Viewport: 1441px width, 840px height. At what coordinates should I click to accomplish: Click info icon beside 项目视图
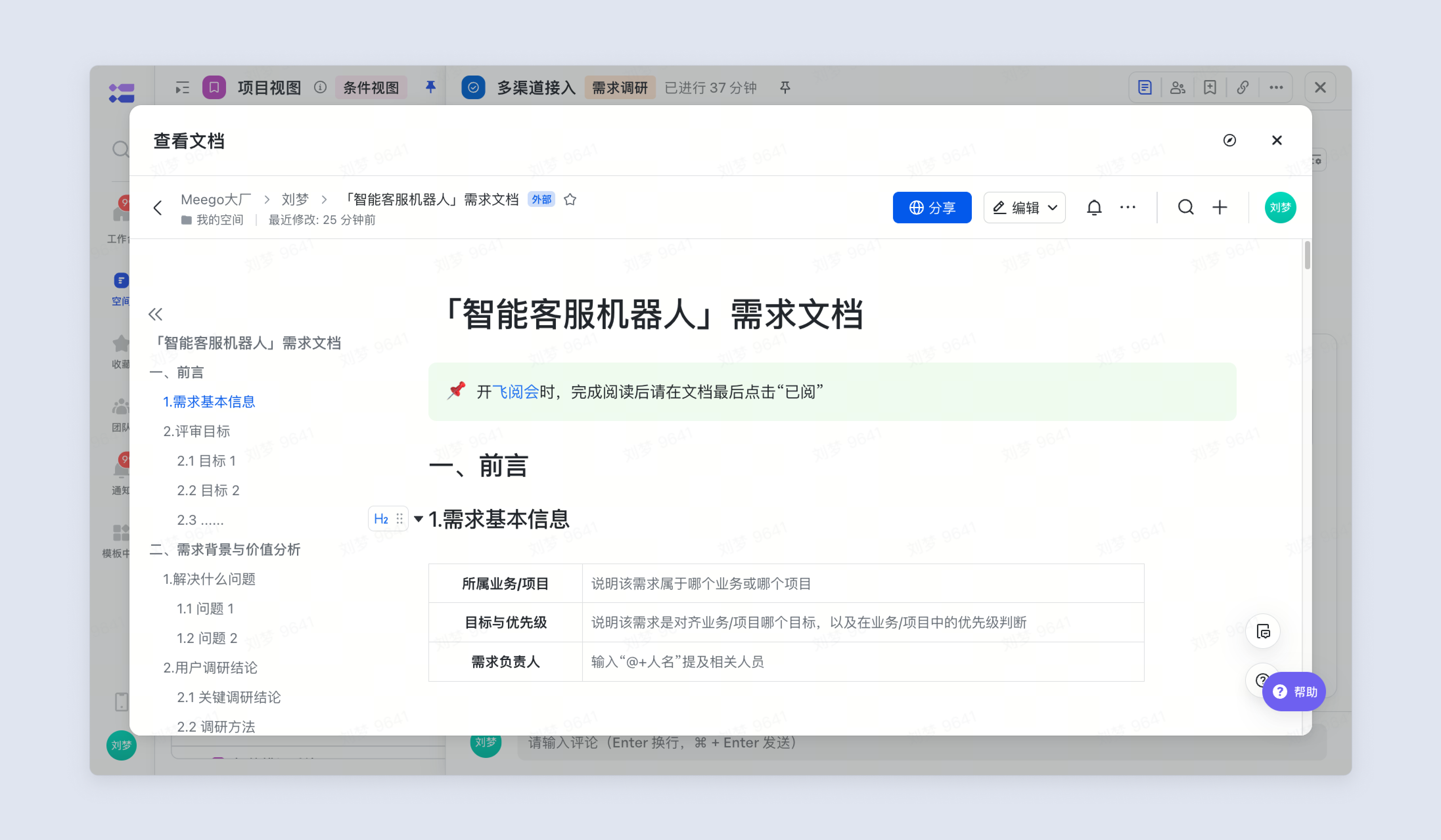pos(320,87)
